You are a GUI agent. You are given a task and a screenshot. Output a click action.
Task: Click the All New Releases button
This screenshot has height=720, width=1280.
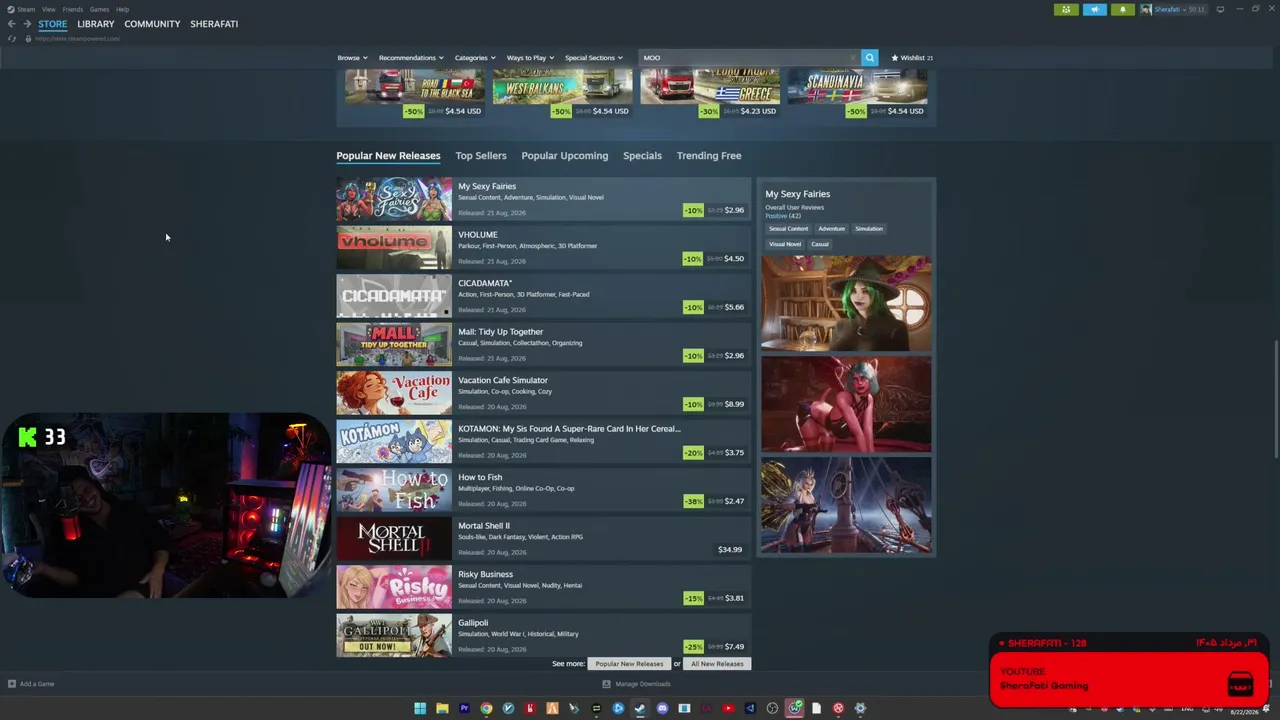click(x=717, y=664)
